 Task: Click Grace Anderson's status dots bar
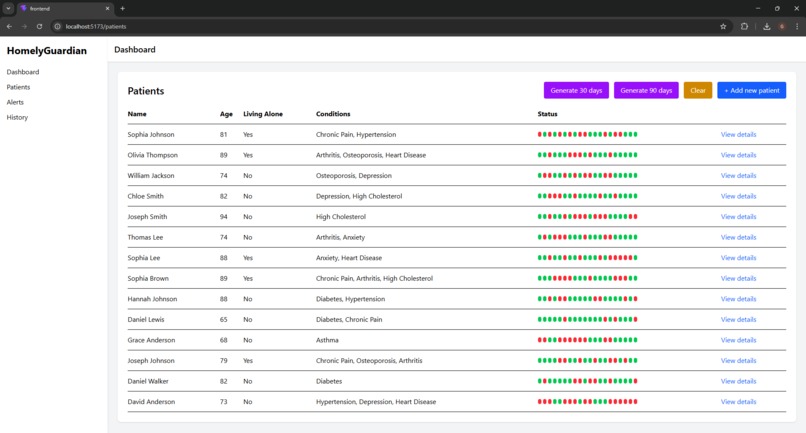[x=588, y=340]
